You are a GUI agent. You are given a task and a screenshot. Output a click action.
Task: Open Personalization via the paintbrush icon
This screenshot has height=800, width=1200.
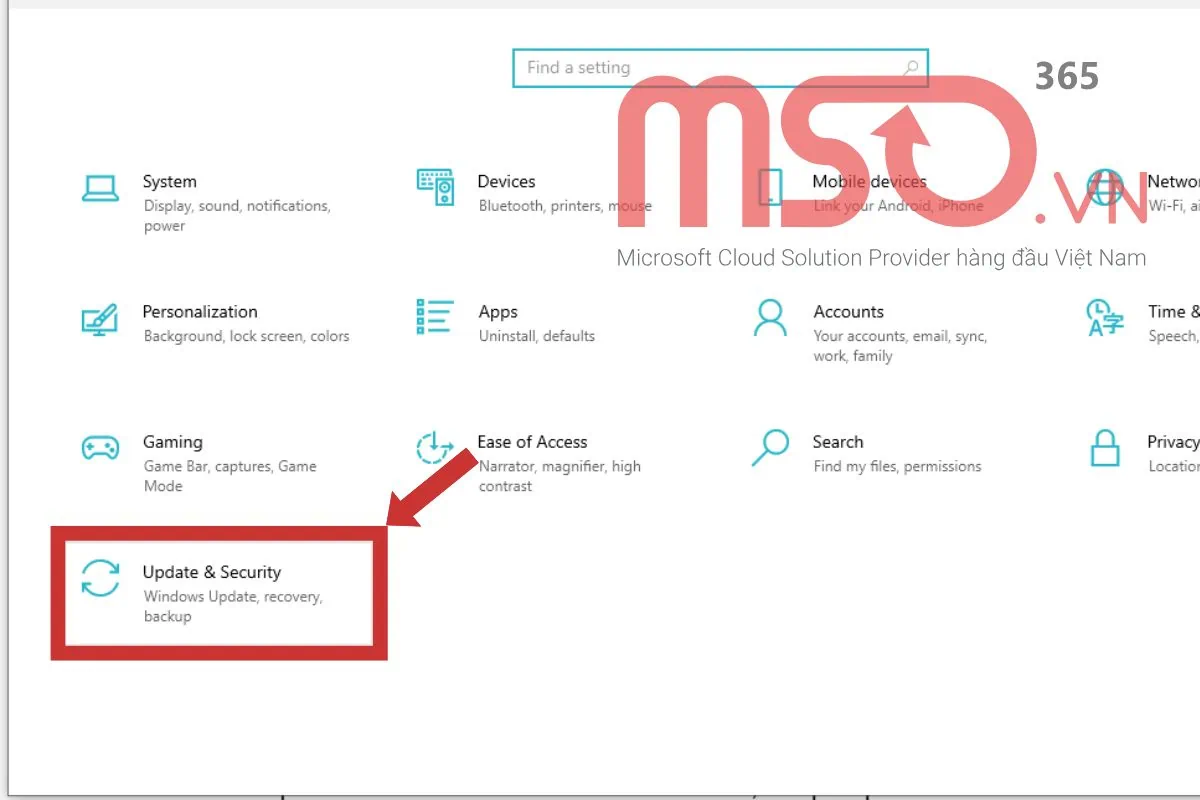(x=99, y=320)
